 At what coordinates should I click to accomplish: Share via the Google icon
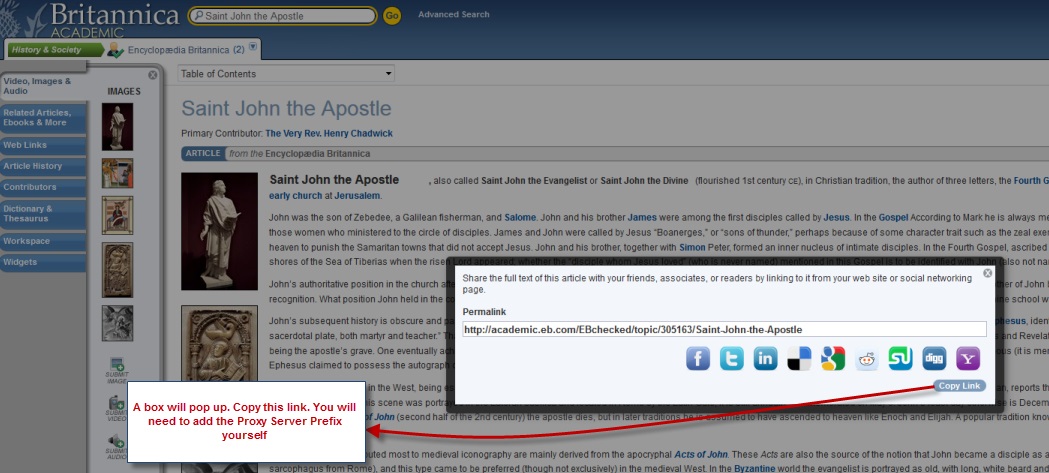coord(833,359)
